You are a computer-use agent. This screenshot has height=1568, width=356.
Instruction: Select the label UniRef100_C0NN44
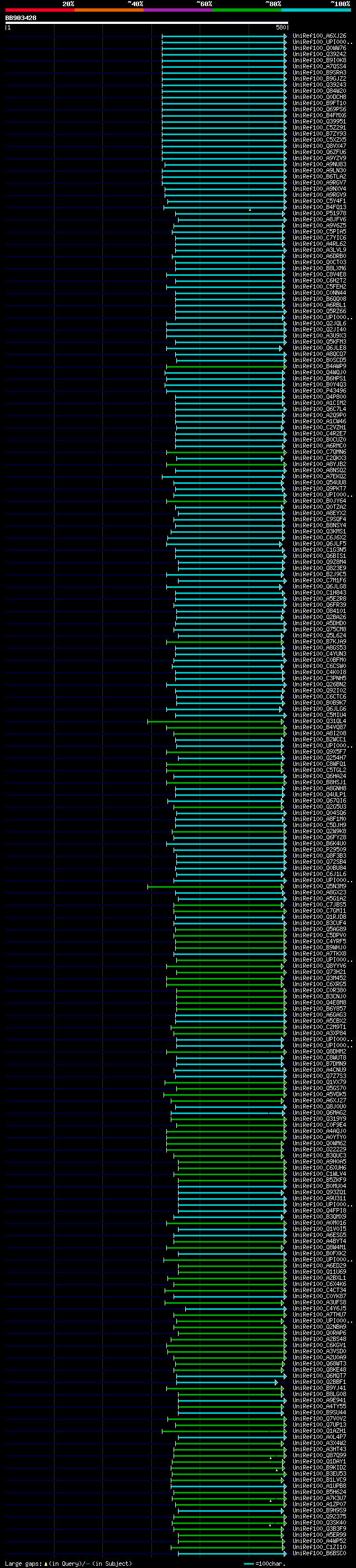[x=319, y=293]
